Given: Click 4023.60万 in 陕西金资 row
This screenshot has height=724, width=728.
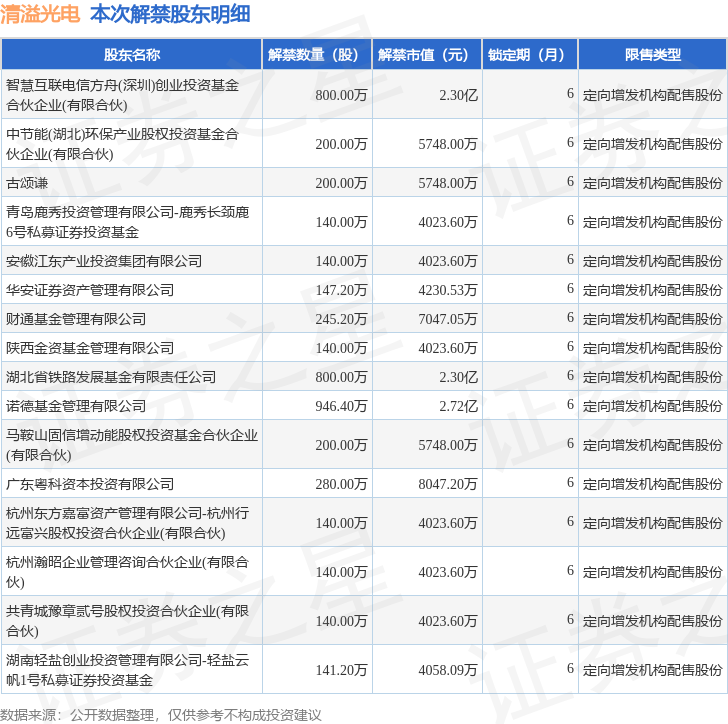Looking at the screenshot, I should click(x=448, y=348).
